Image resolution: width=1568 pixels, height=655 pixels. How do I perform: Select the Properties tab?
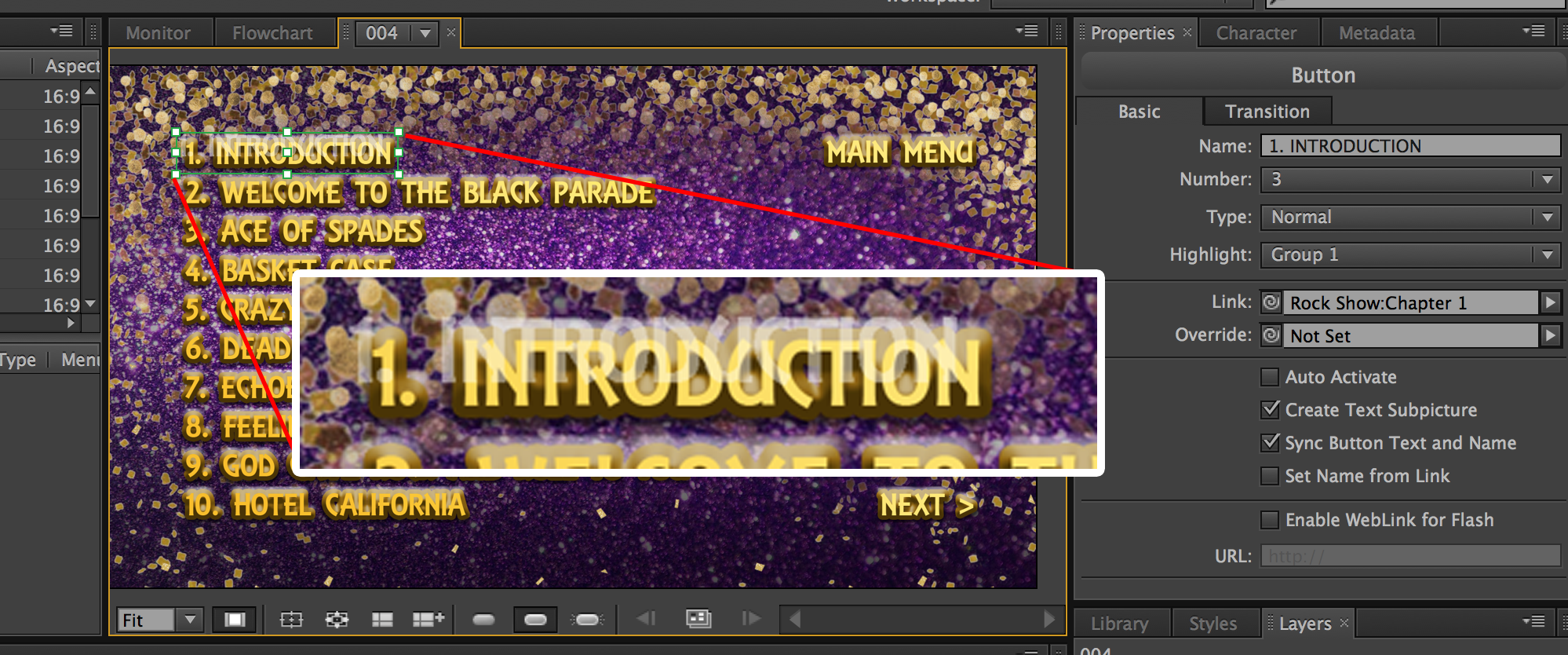pyautogui.click(x=1132, y=33)
